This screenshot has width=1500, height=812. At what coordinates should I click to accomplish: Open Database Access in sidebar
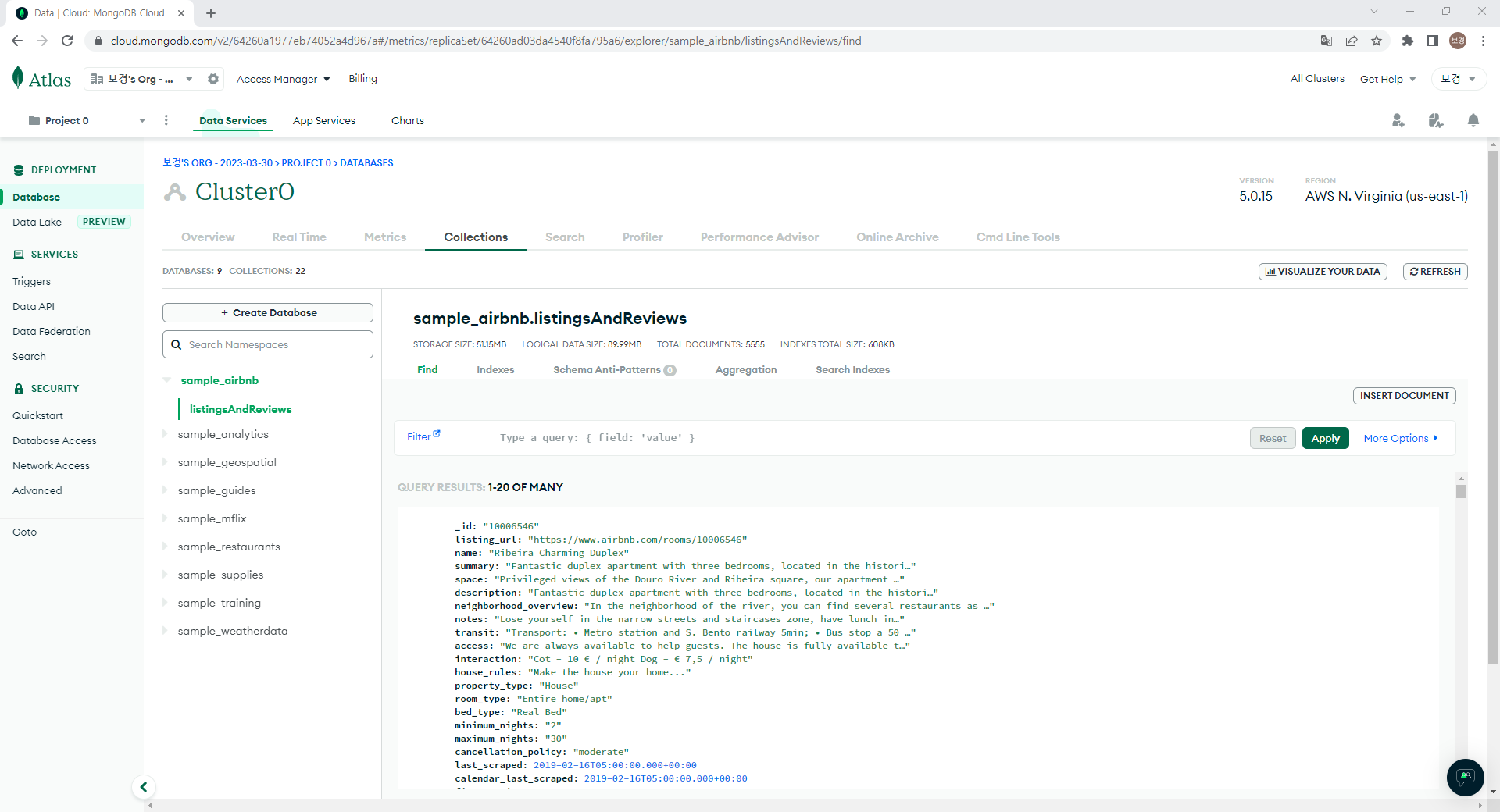[55, 441]
